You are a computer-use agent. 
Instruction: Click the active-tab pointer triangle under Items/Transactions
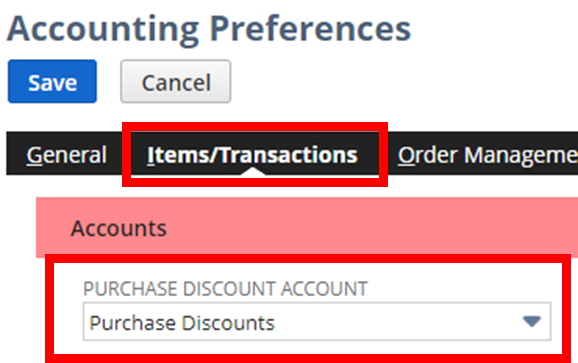[253, 171]
